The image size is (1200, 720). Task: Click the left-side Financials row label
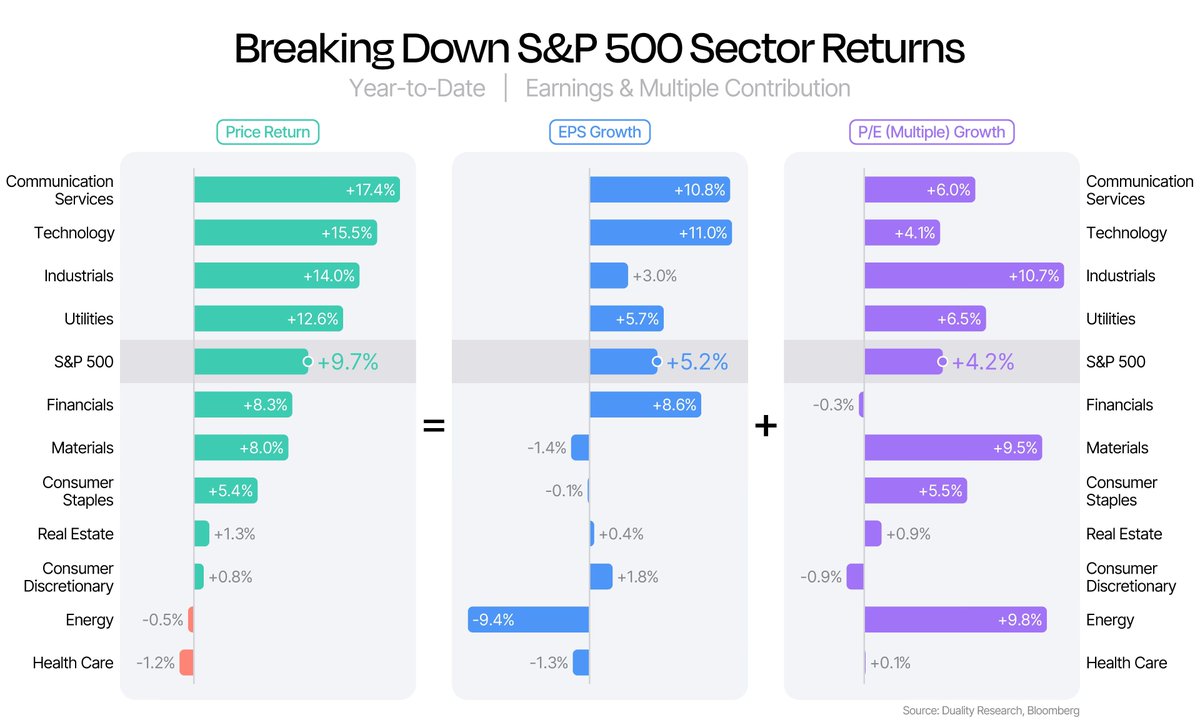(80, 405)
